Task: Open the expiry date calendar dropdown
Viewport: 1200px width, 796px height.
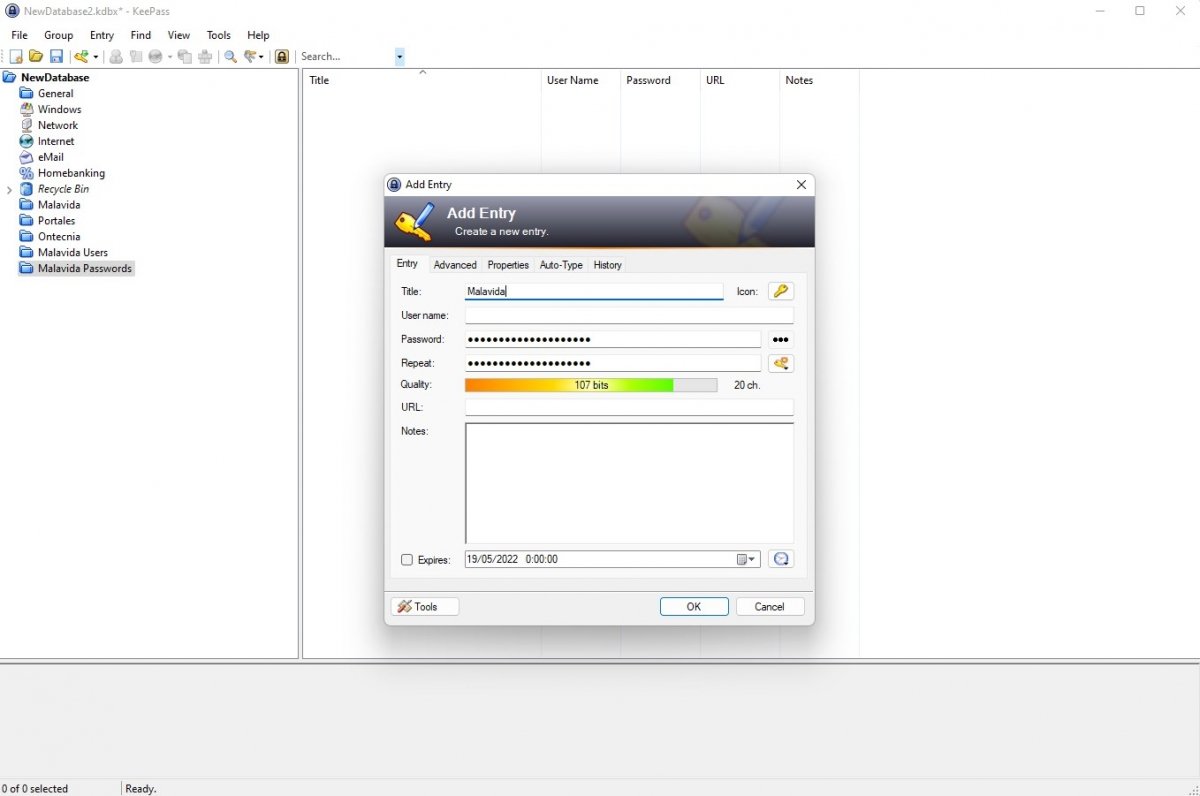Action: (x=748, y=560)
